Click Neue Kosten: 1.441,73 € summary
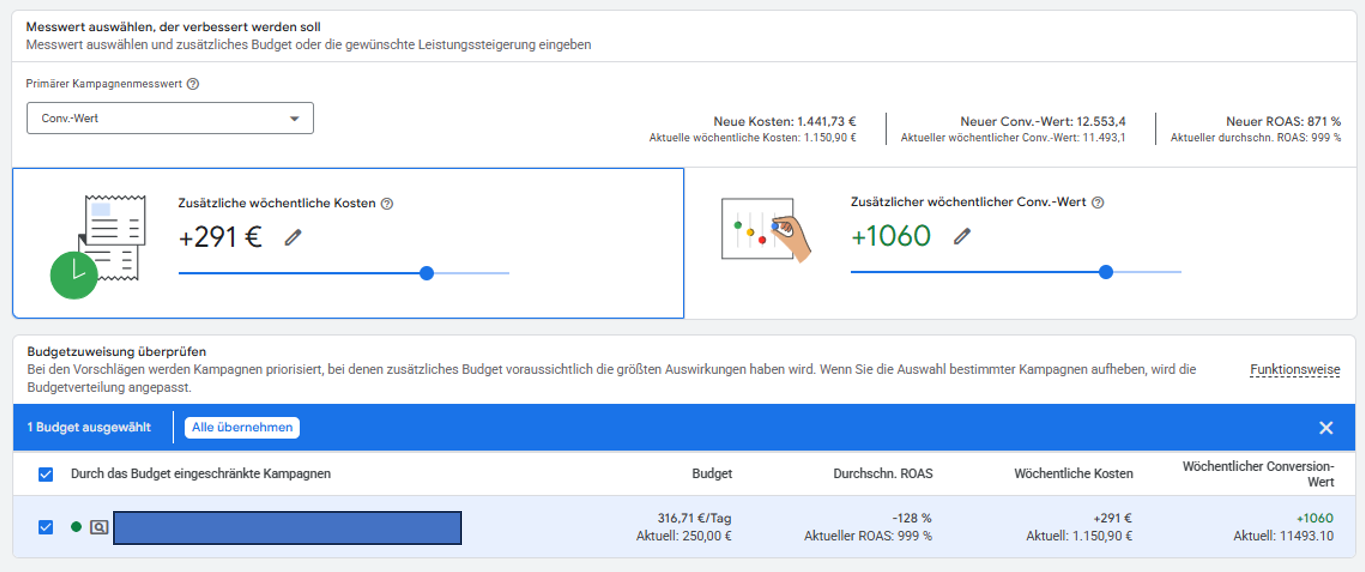 785,121
